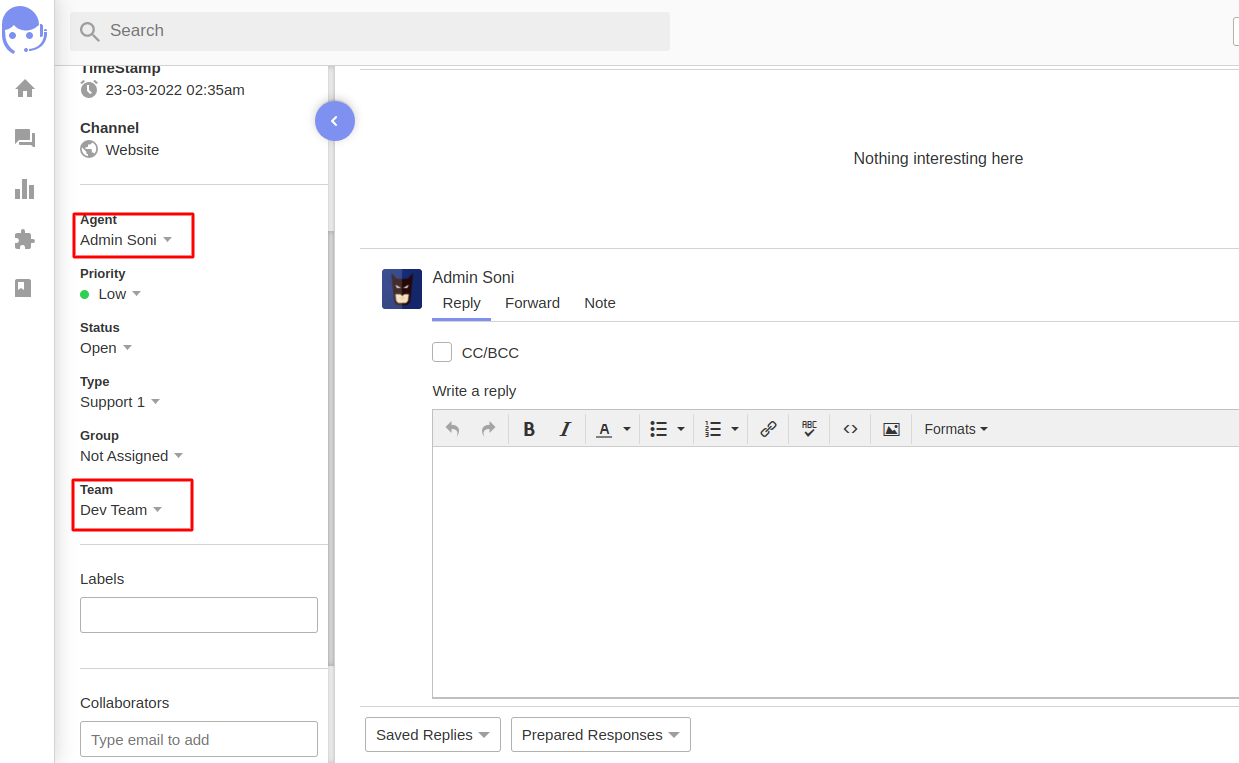Click the redo icon in the editor
The height and width of the screenshot is (763, 1239).
coord(488,429)
